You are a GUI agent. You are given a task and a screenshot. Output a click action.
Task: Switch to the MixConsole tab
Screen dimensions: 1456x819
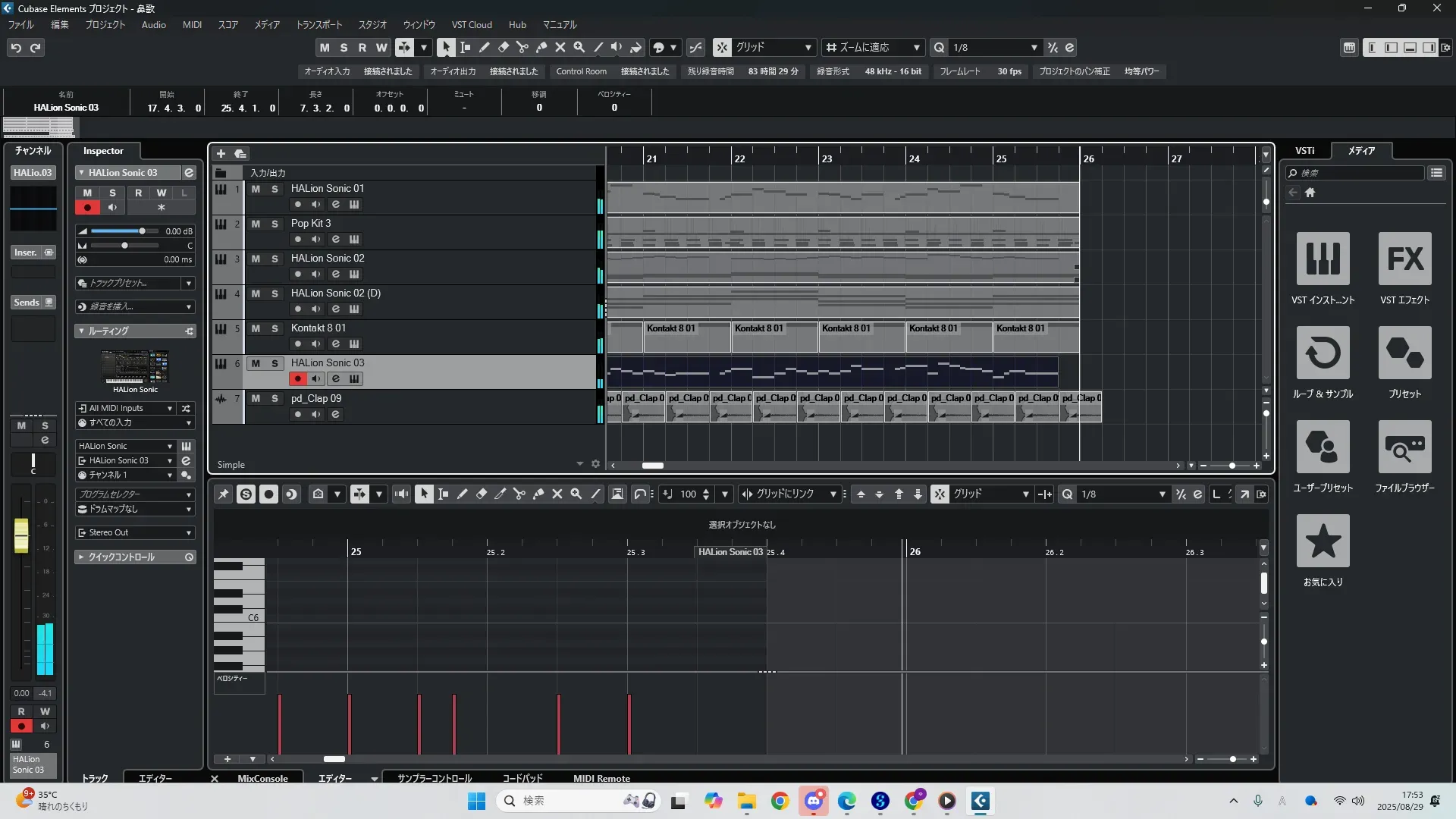pos(262,778)
